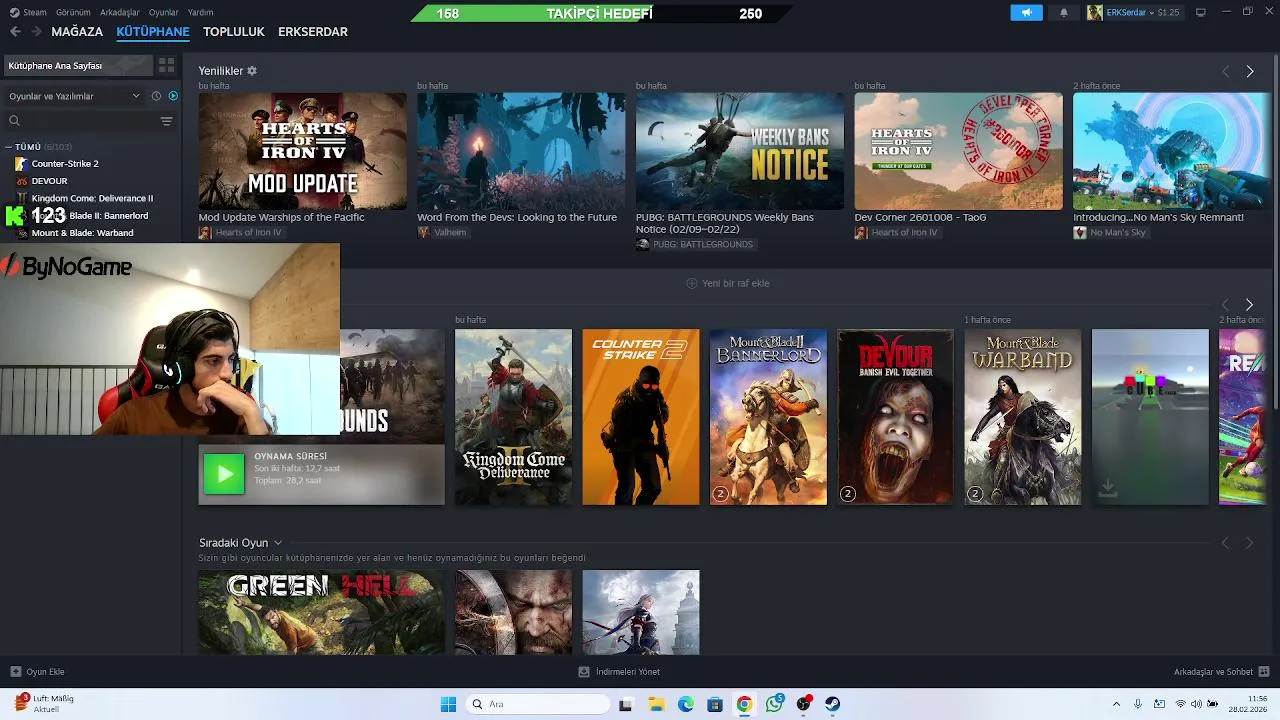Toggle sort by recent activity clock icon
1280x720 pixels.
[x=156, y=96]
